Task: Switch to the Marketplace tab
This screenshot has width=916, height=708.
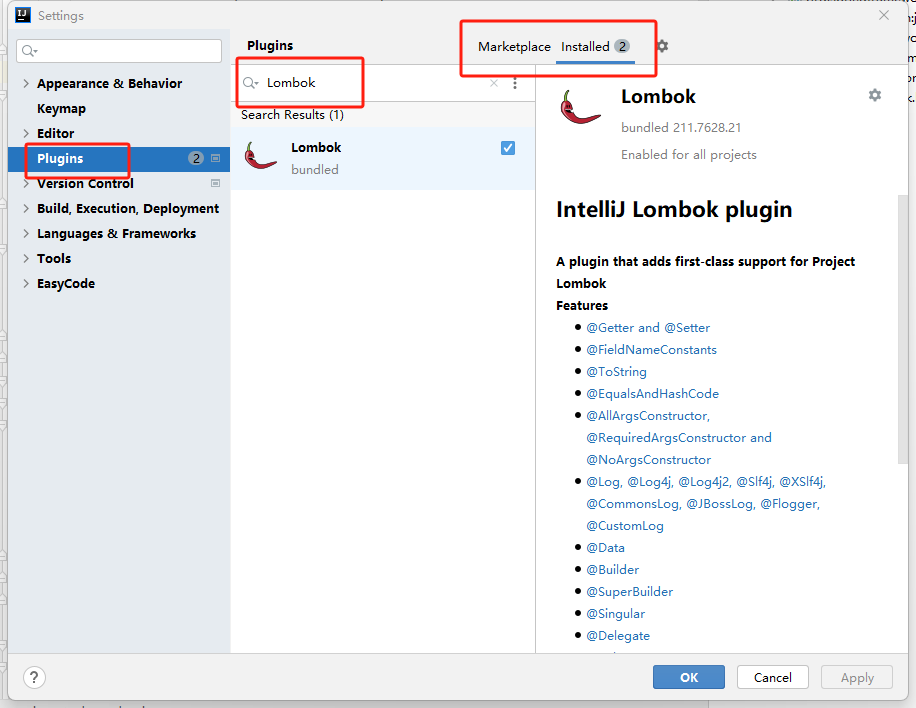Action: point(514,47)
